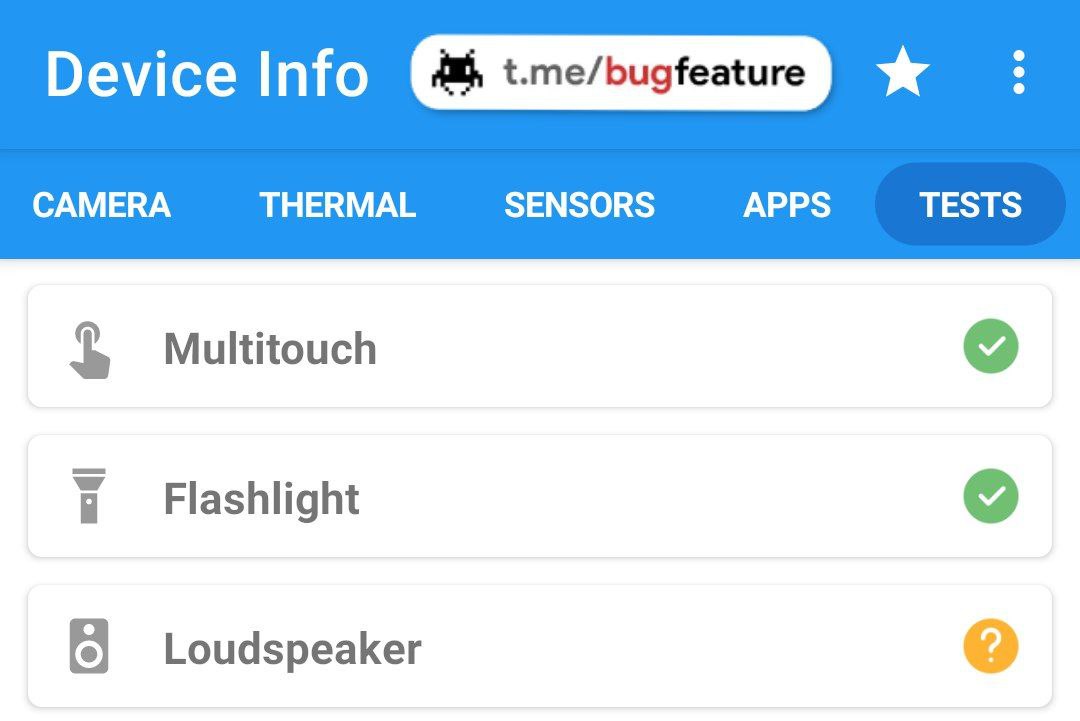Tap the Multitouch finger icon

(x=90, y=349)
